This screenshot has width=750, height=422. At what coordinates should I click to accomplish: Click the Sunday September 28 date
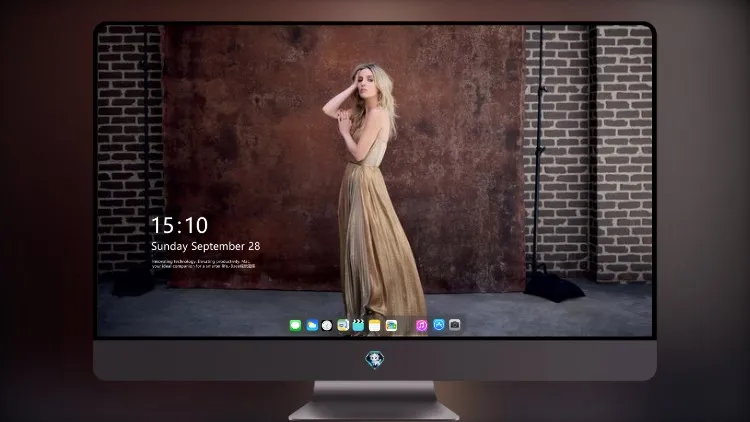pos(206,246)
